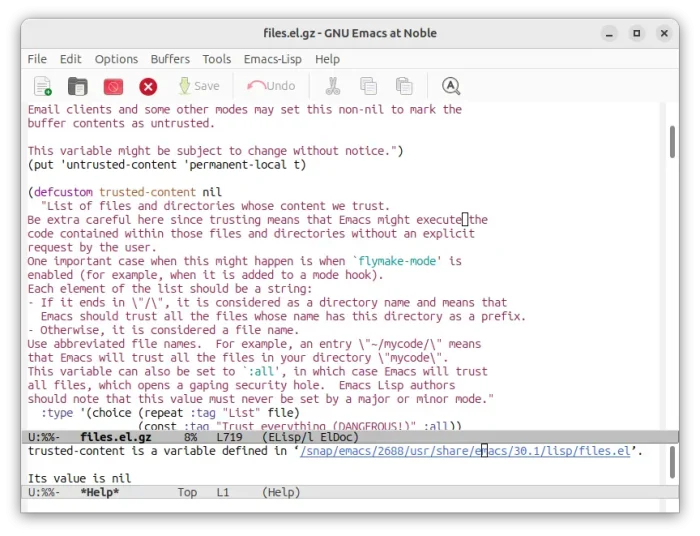The image size is (700, 536).
Task: Click "Its value is nil" in Help buffer
Action: pos(79,478)
